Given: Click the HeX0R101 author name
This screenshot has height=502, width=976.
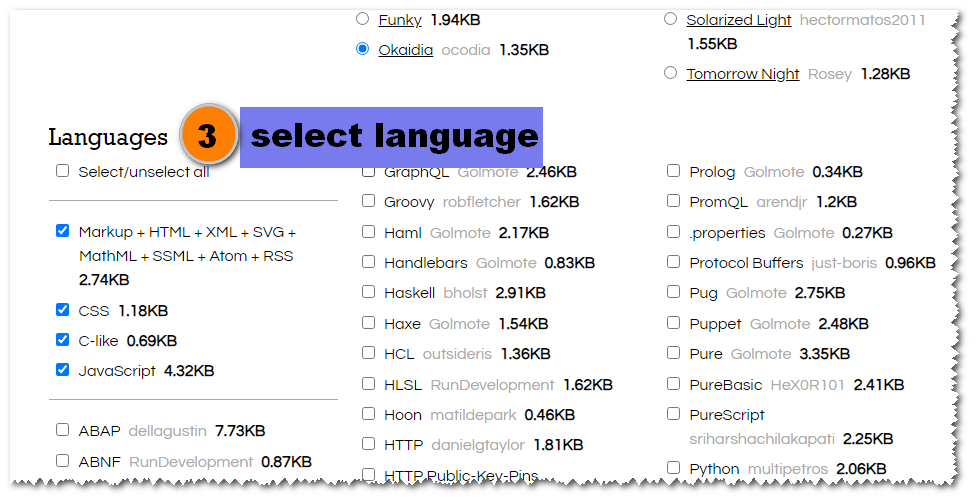Looking at the screenshot, I should tap(807, 385).
